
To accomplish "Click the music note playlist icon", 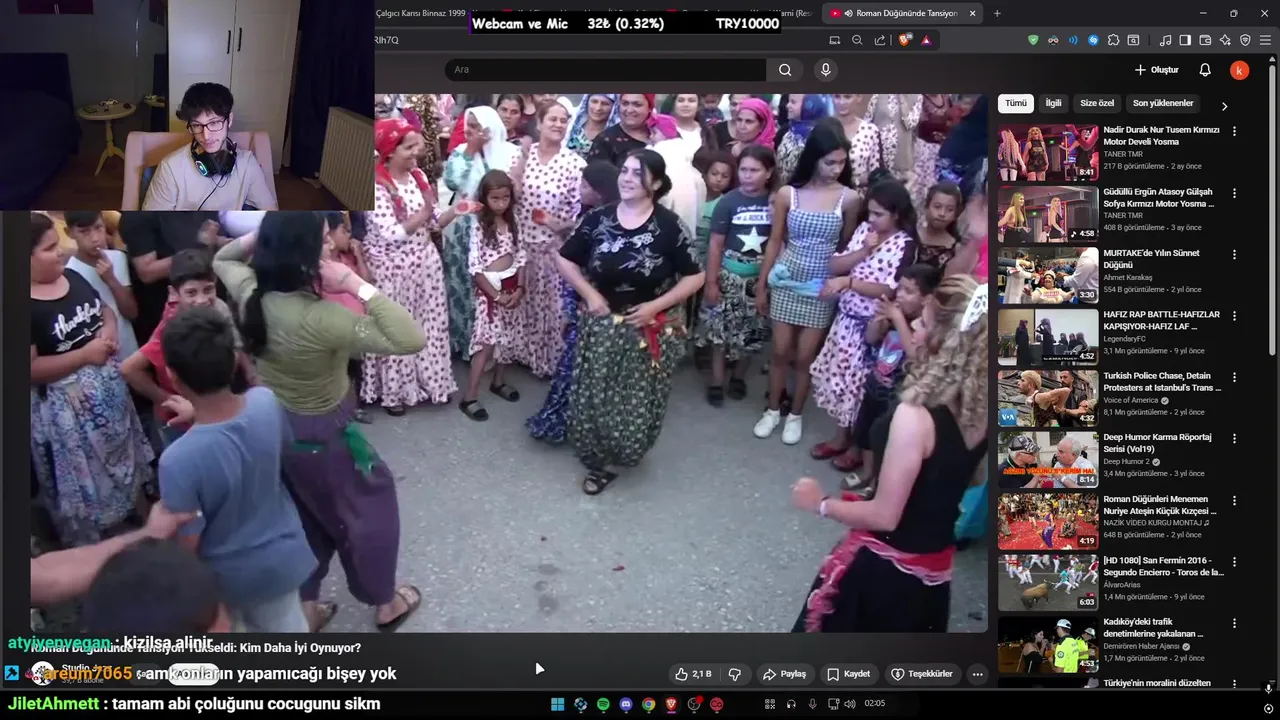I will [1165, 40].
